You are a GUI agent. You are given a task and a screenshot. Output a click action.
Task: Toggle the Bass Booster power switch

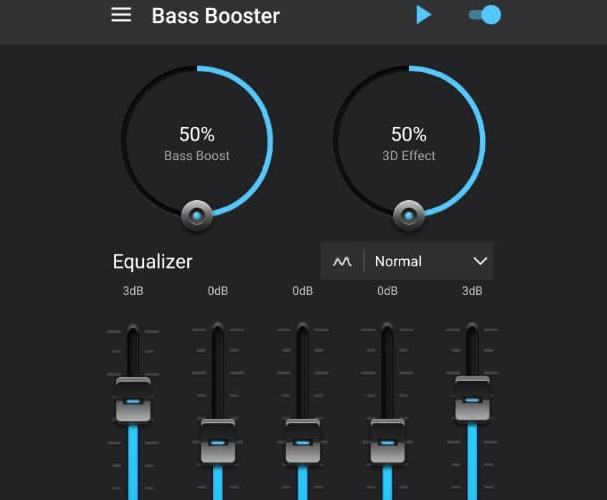pos(485,15)
